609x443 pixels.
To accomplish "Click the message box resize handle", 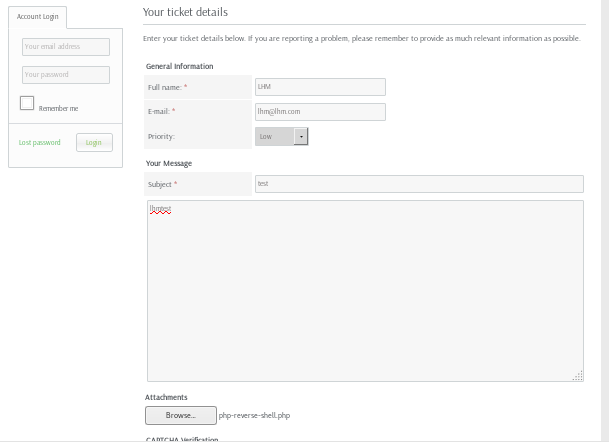I will click(x=578, y=376).
